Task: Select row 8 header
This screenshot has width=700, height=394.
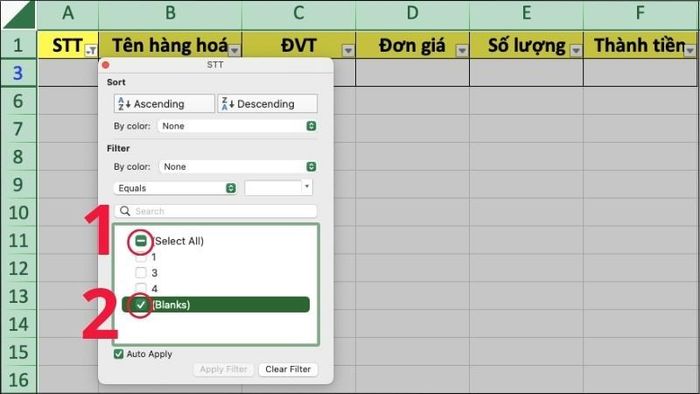Action: [x=18, y=157]
